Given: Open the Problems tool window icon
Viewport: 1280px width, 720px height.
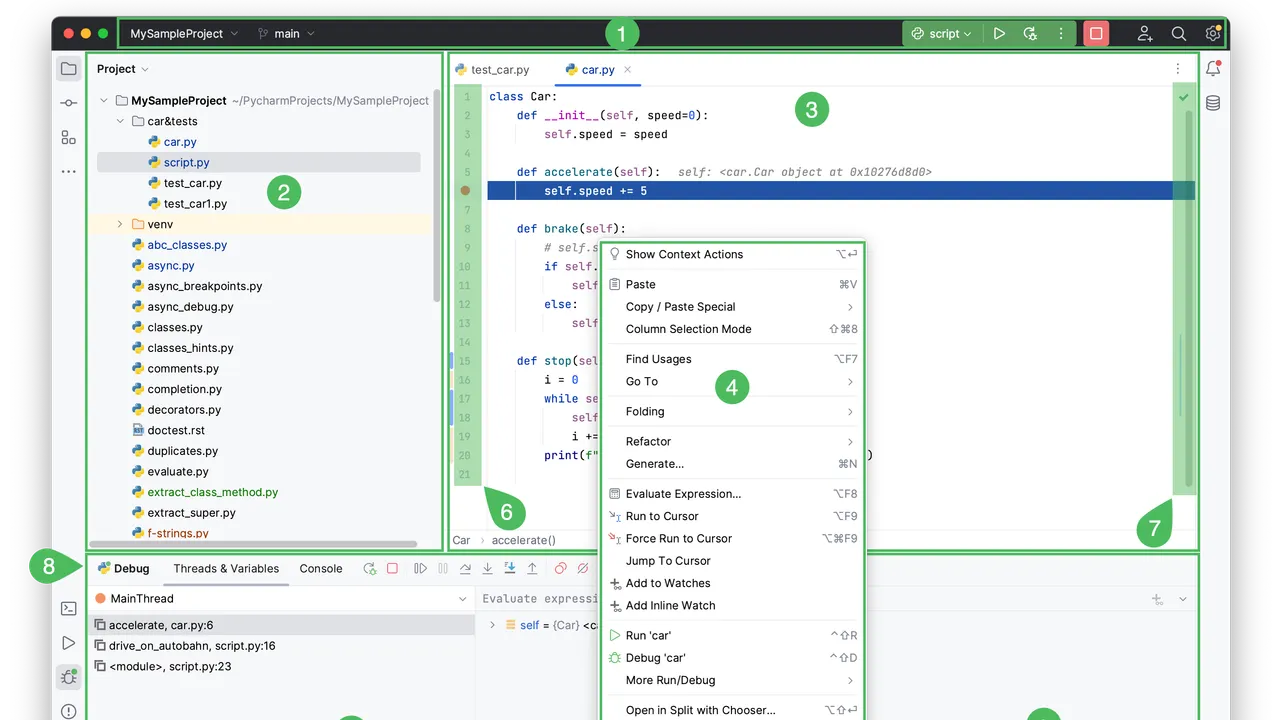Looking at the screenshot, I should tap(68, 711).
